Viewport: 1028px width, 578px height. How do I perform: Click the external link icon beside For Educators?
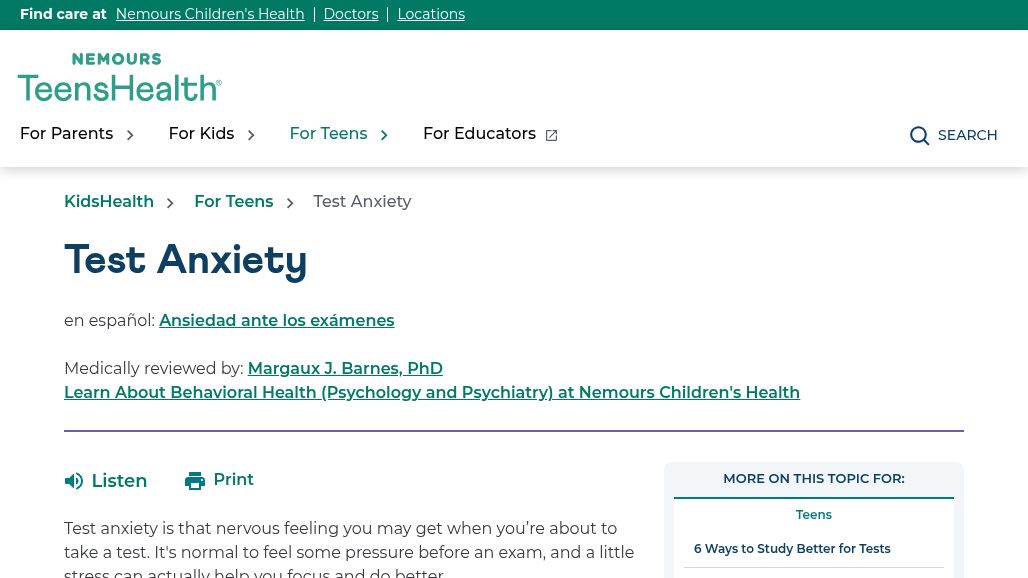click(551, 136)
